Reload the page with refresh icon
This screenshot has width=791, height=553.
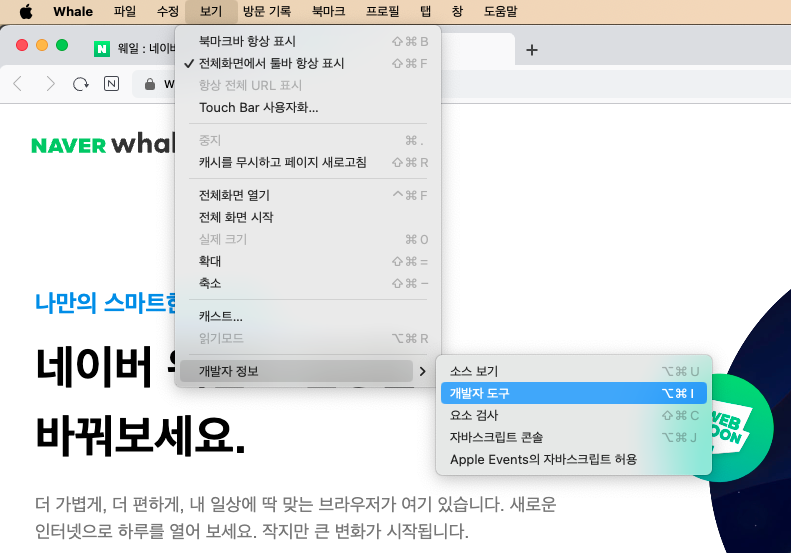coord(81,84)
